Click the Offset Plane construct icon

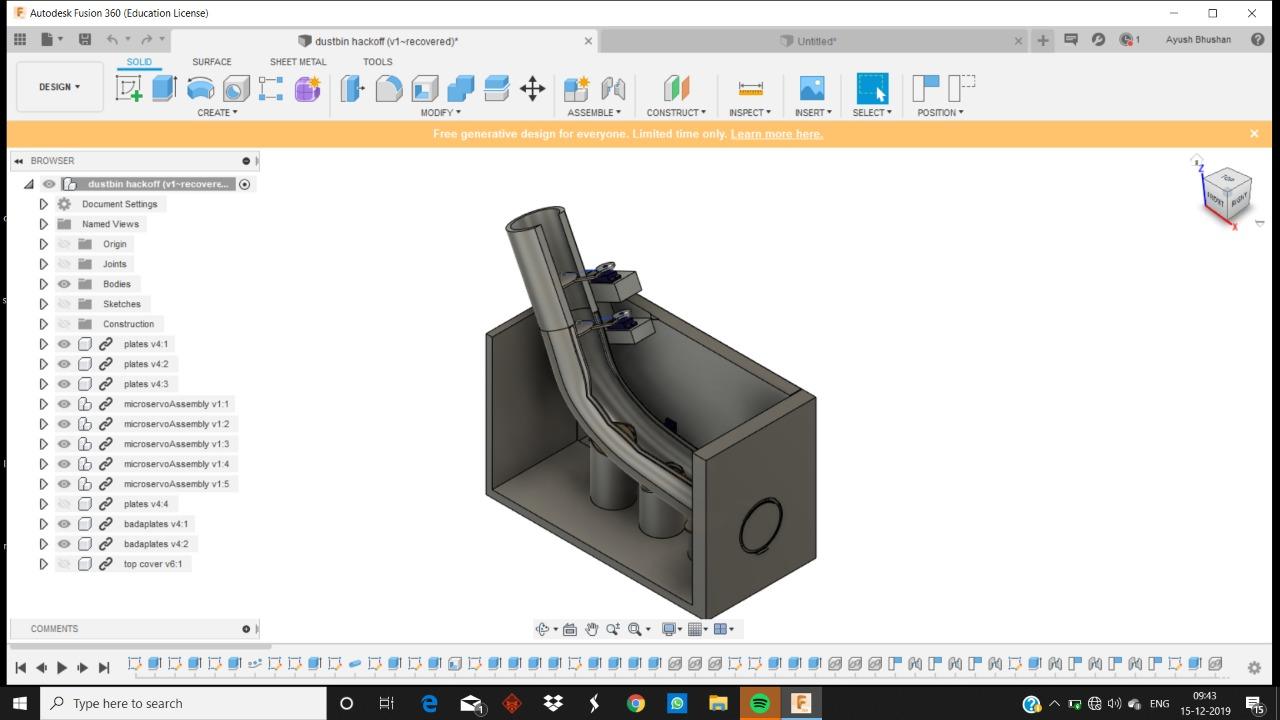(x=676, y=88)
